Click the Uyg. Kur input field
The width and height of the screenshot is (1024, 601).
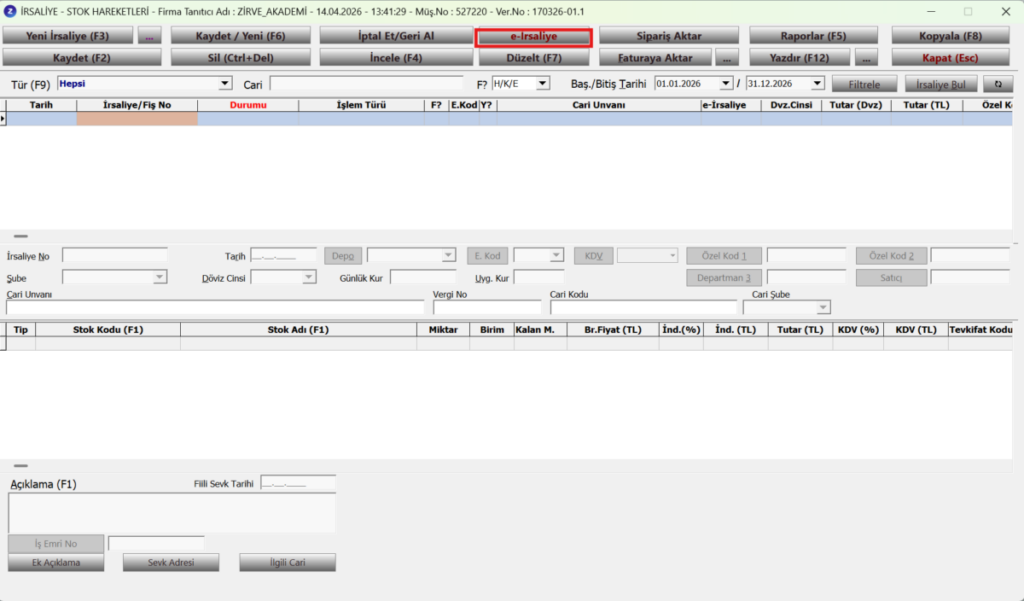(x=539, y=278)
